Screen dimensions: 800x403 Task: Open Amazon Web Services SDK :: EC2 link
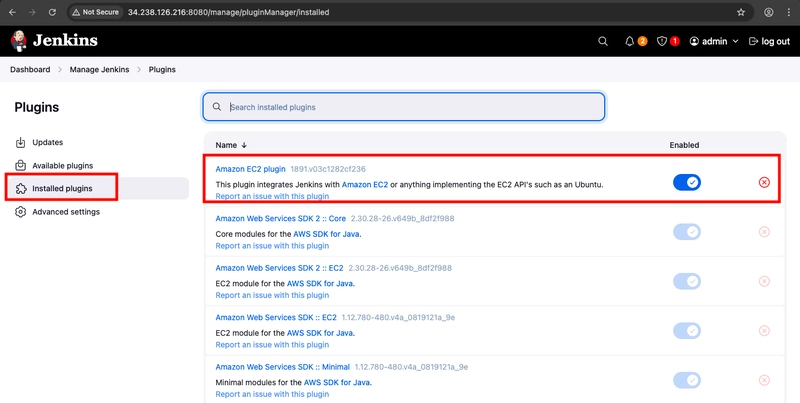276,318
